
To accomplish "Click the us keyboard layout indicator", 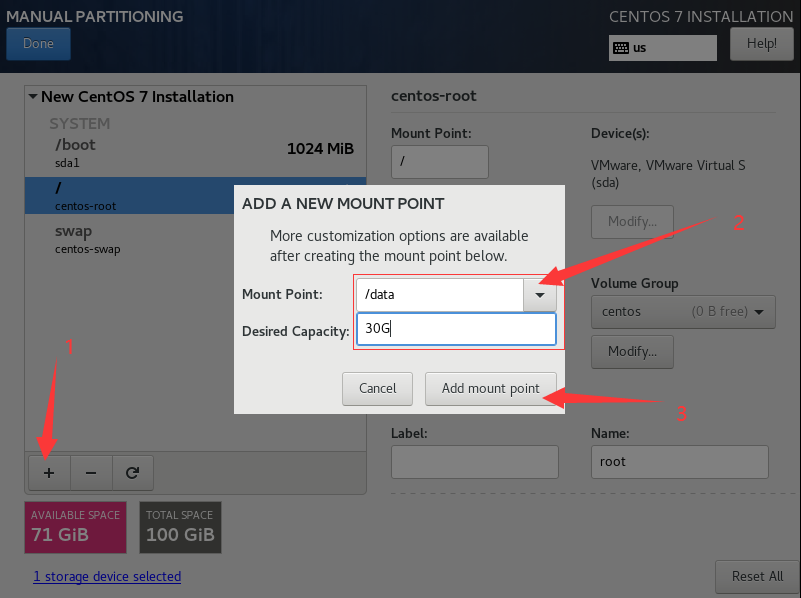I will click(663, 48).
